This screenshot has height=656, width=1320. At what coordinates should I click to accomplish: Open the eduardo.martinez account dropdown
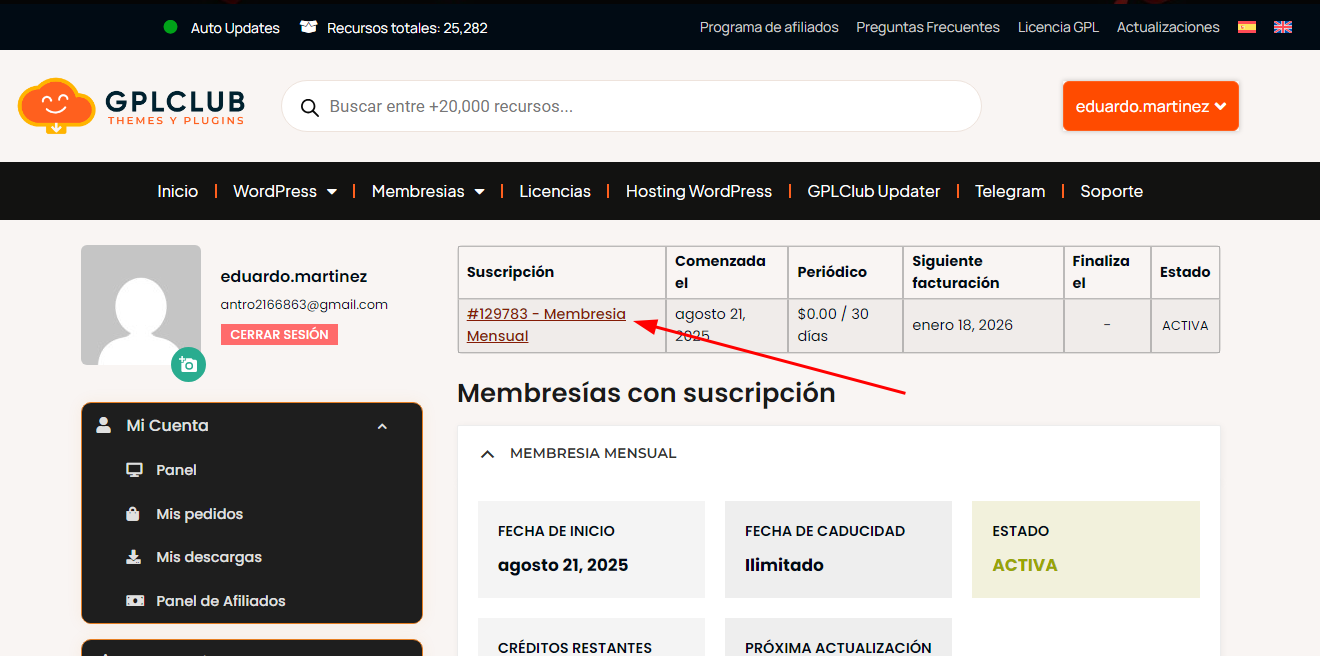[x=1151, y=106]
